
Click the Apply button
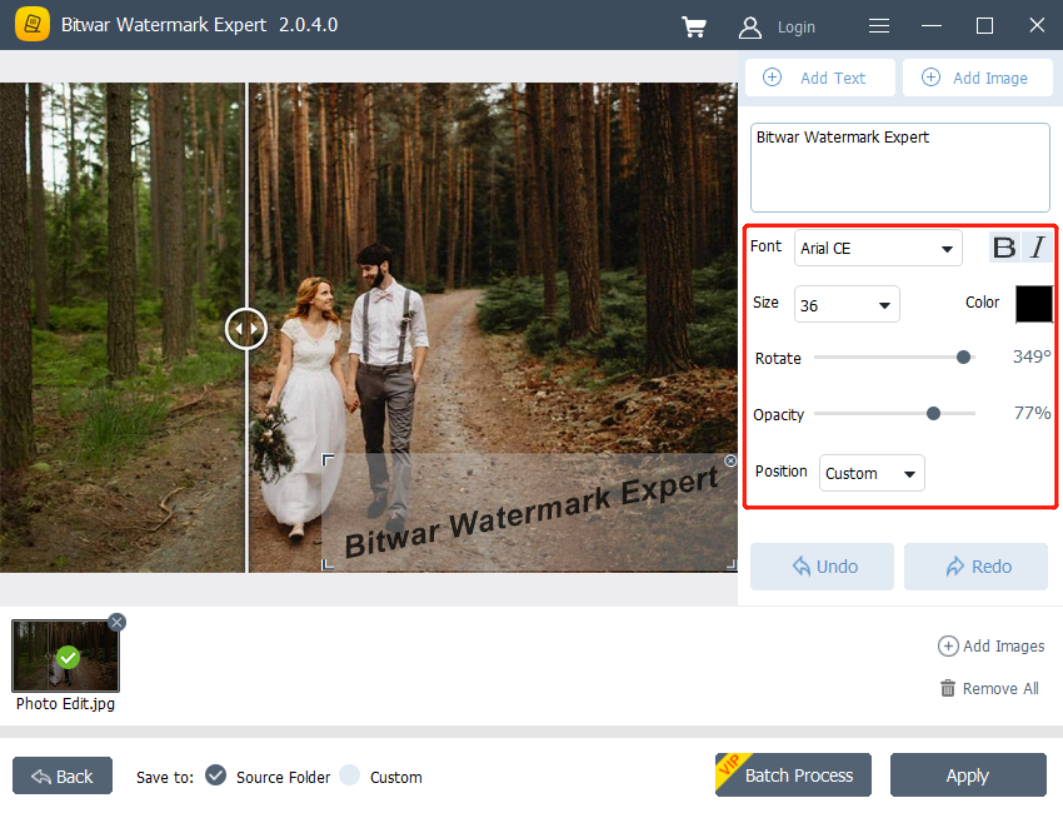coord(967,775)
